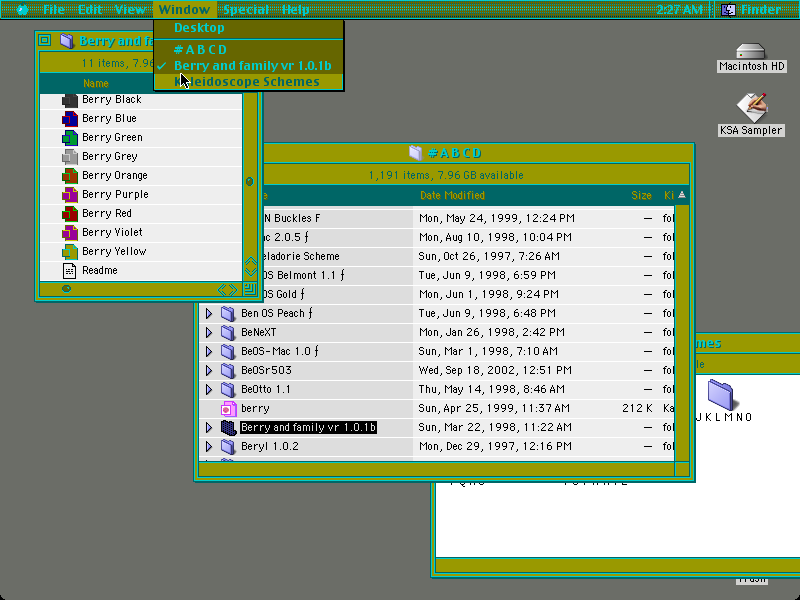Click the BeOSr503 folder icon

click(x=229, y=370)
